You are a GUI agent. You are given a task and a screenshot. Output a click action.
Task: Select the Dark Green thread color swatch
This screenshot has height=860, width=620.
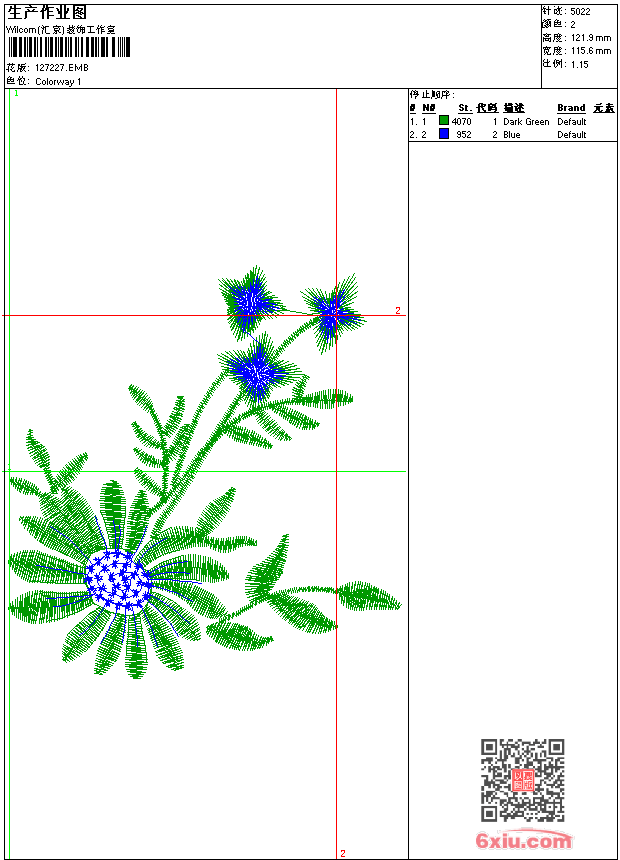(x=444, y=120)
